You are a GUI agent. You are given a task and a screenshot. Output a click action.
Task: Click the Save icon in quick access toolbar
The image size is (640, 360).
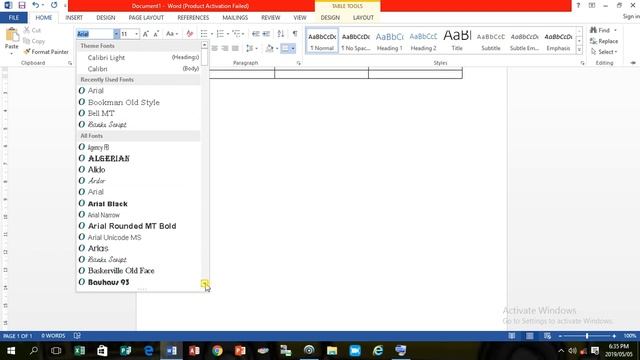[x=22, y=5]
